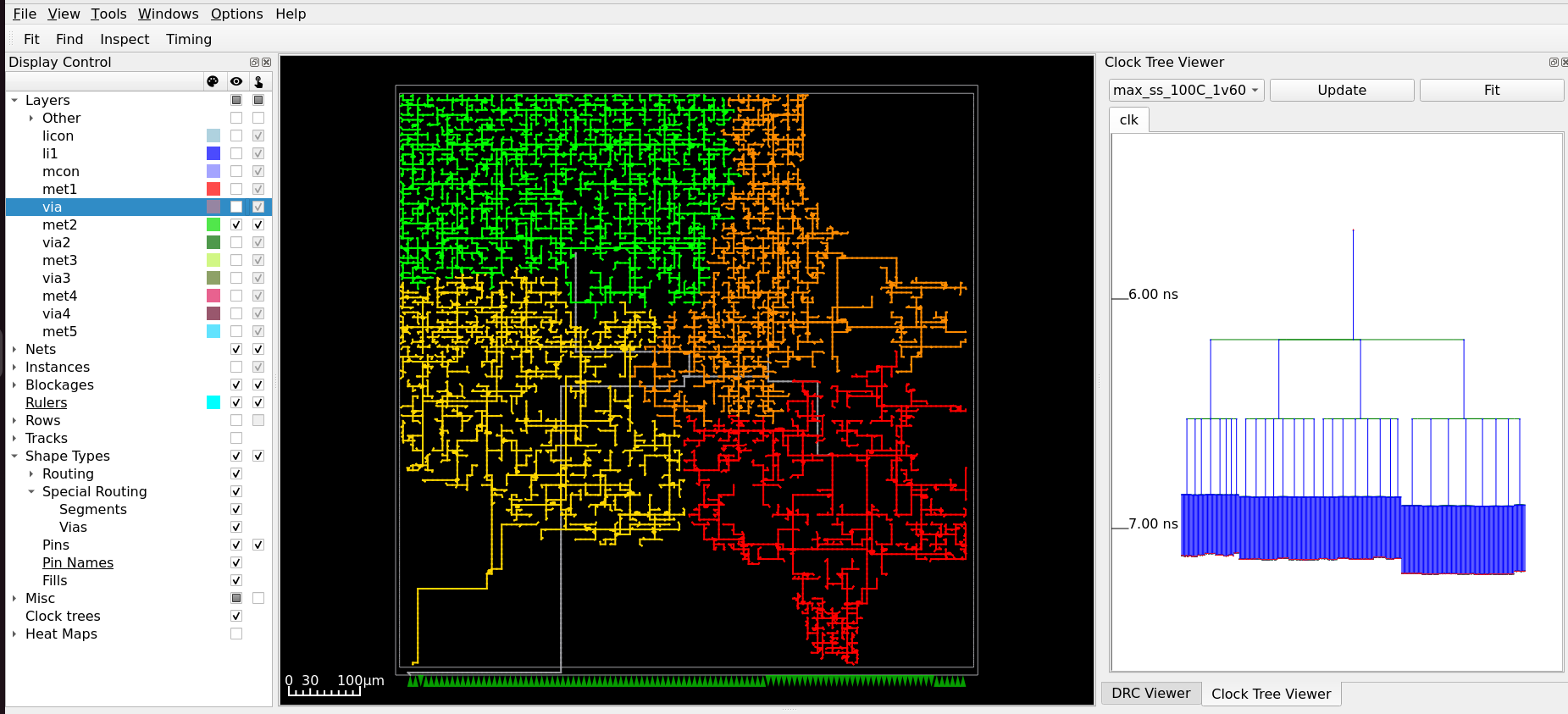Expand the Heat Maps node
The width and height of the screenshot is (1568, 714).
pos(14,634)
